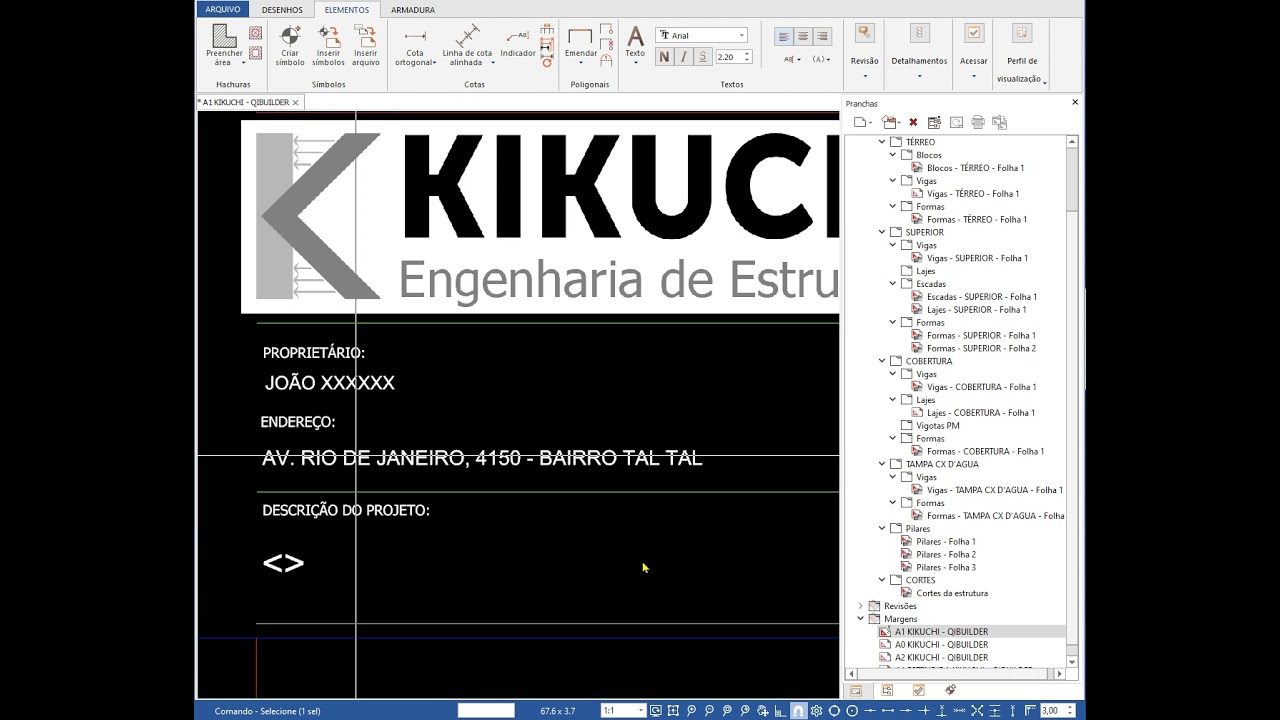The height and width of the screenshot is (720, 1280).
Task: Click the settings gear icon in status bar
Action: (x=816, y=711)
